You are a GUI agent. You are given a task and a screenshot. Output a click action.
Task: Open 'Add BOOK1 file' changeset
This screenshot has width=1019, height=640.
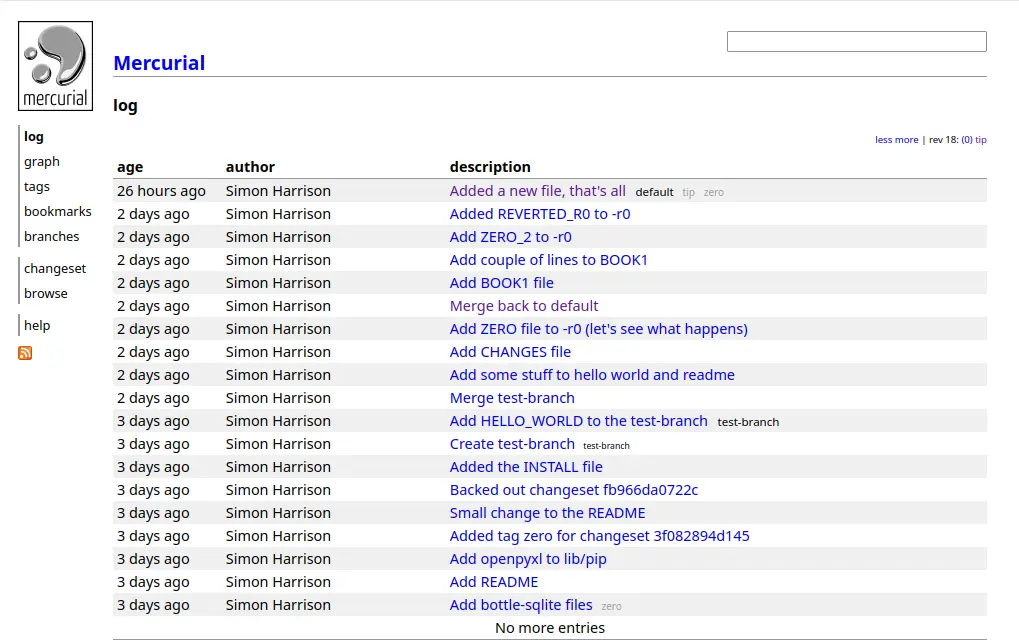point(502,283)
